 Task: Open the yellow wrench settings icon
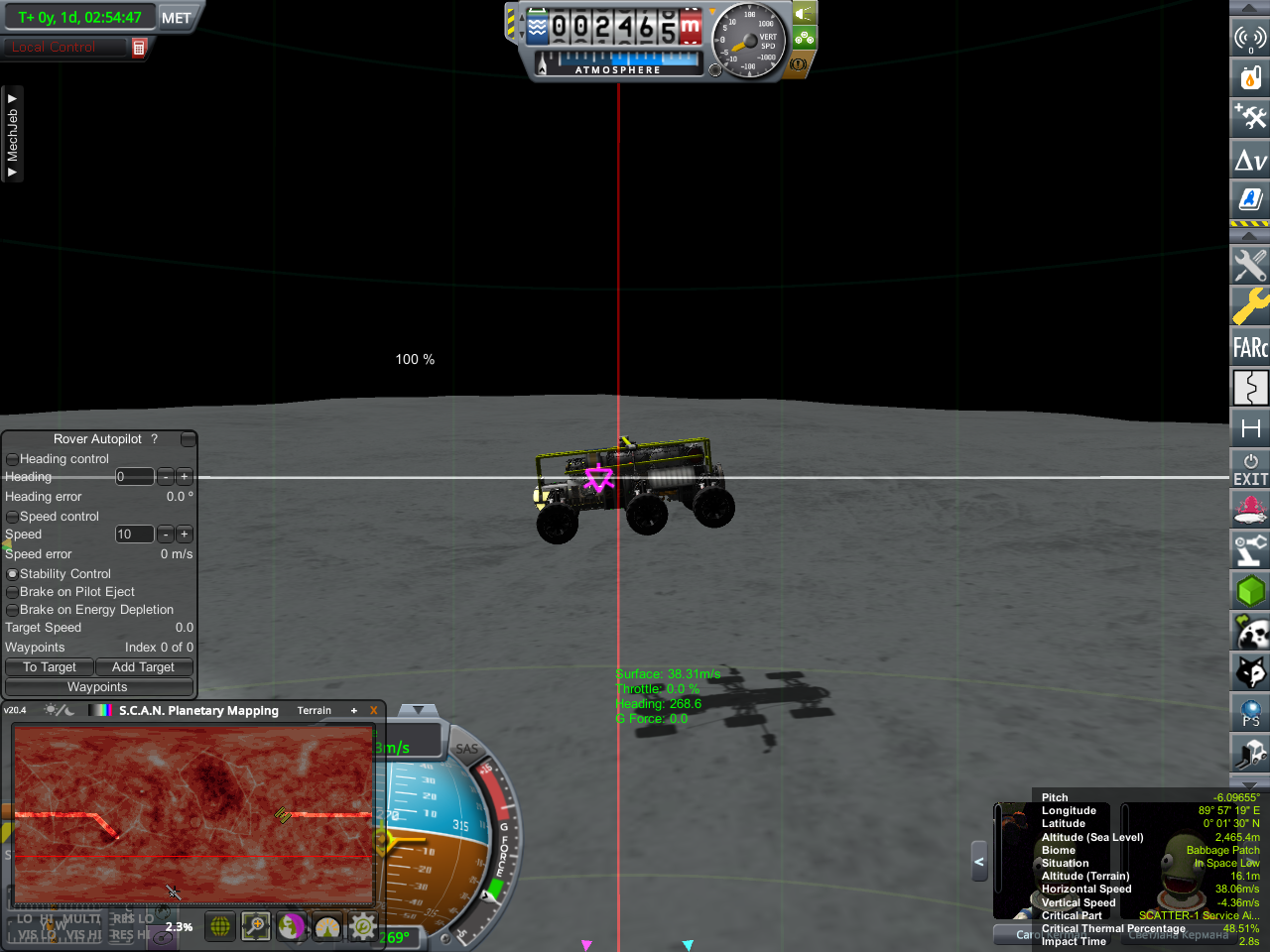pyautogui.click(x=1250, y=305)
